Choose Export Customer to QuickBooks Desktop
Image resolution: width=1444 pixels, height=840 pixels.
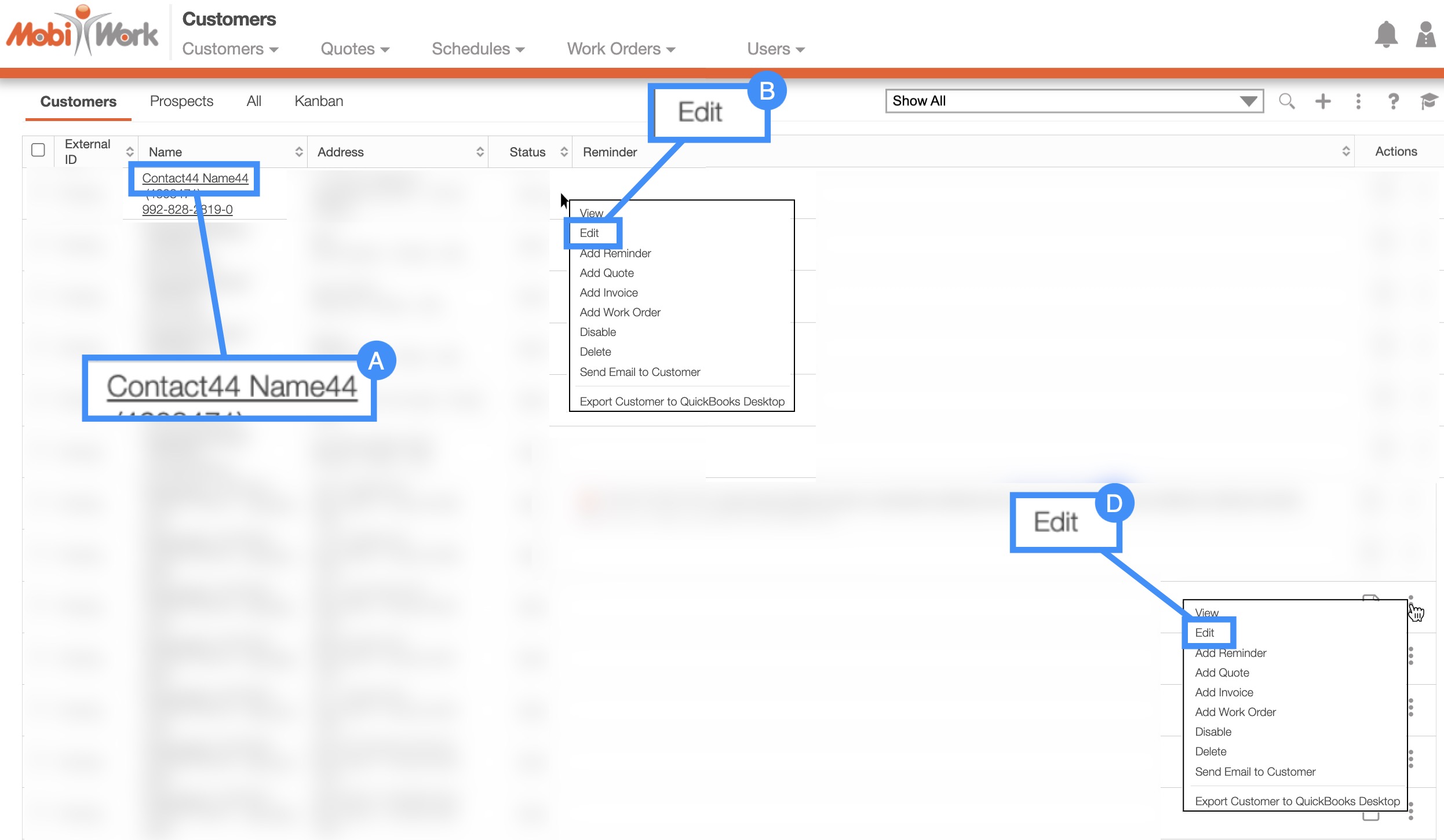pyautogui.click(x=682, y=401)
